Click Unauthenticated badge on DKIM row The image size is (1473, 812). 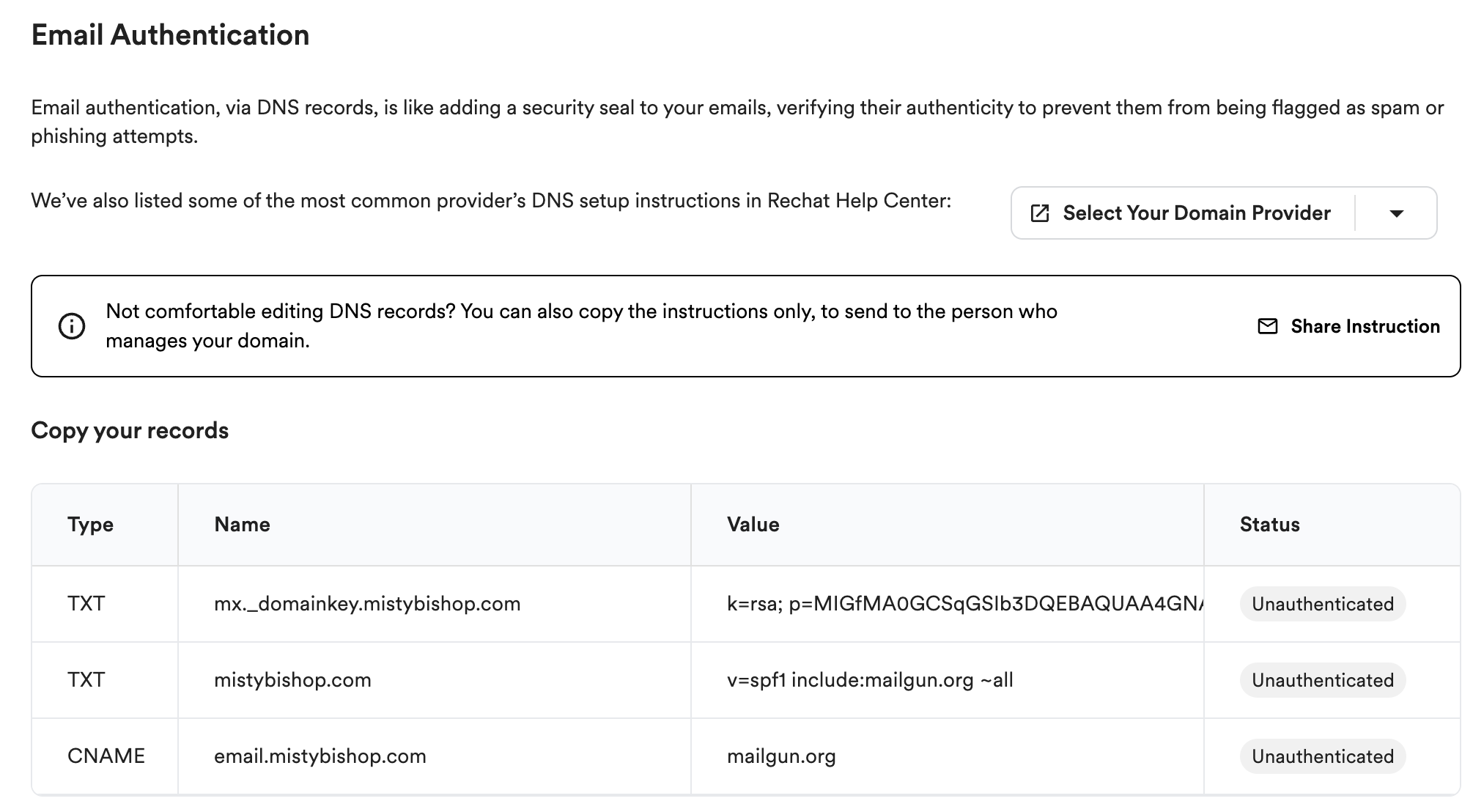coord(1322,604)
